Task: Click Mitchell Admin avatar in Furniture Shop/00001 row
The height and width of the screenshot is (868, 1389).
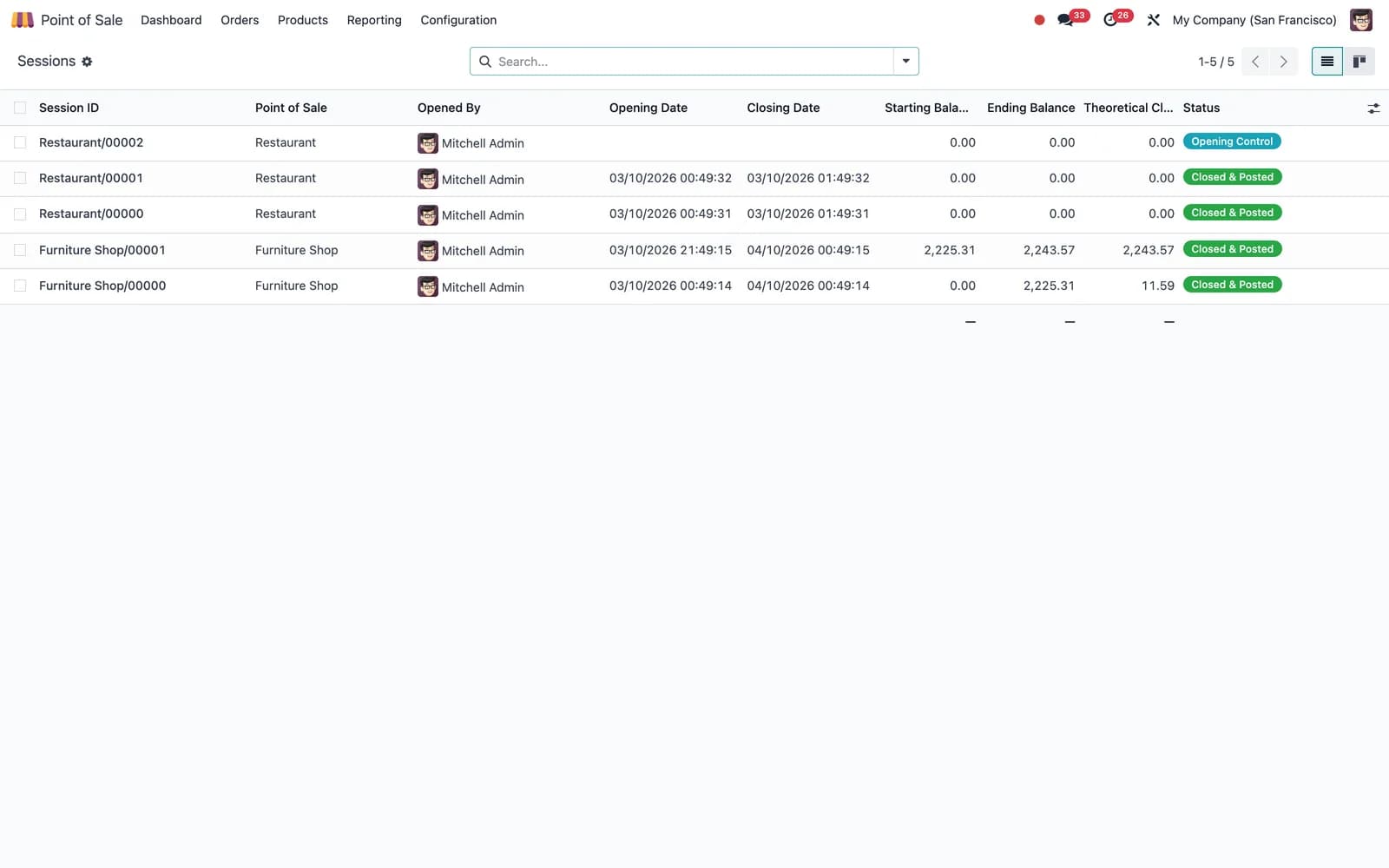Action: click(428, 251)
